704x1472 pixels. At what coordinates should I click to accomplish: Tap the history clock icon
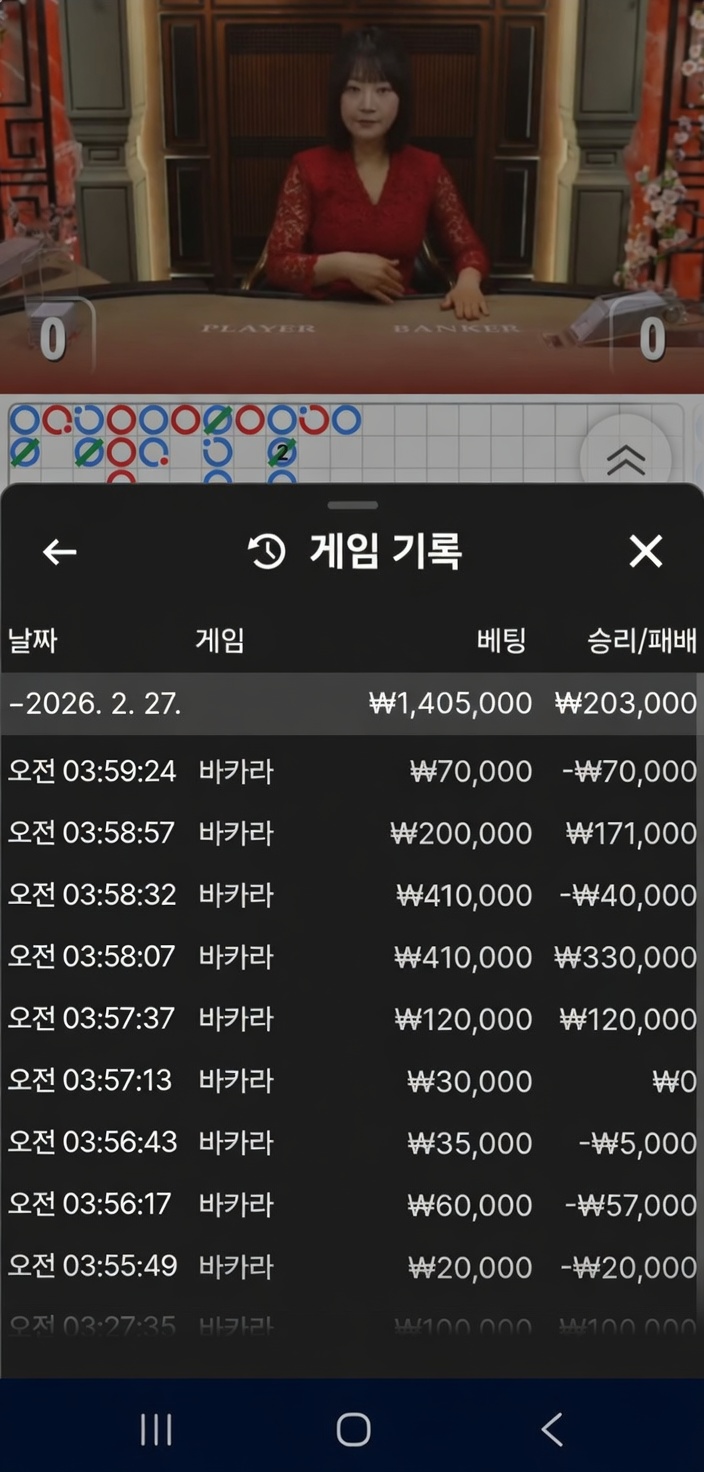point(267,551)
